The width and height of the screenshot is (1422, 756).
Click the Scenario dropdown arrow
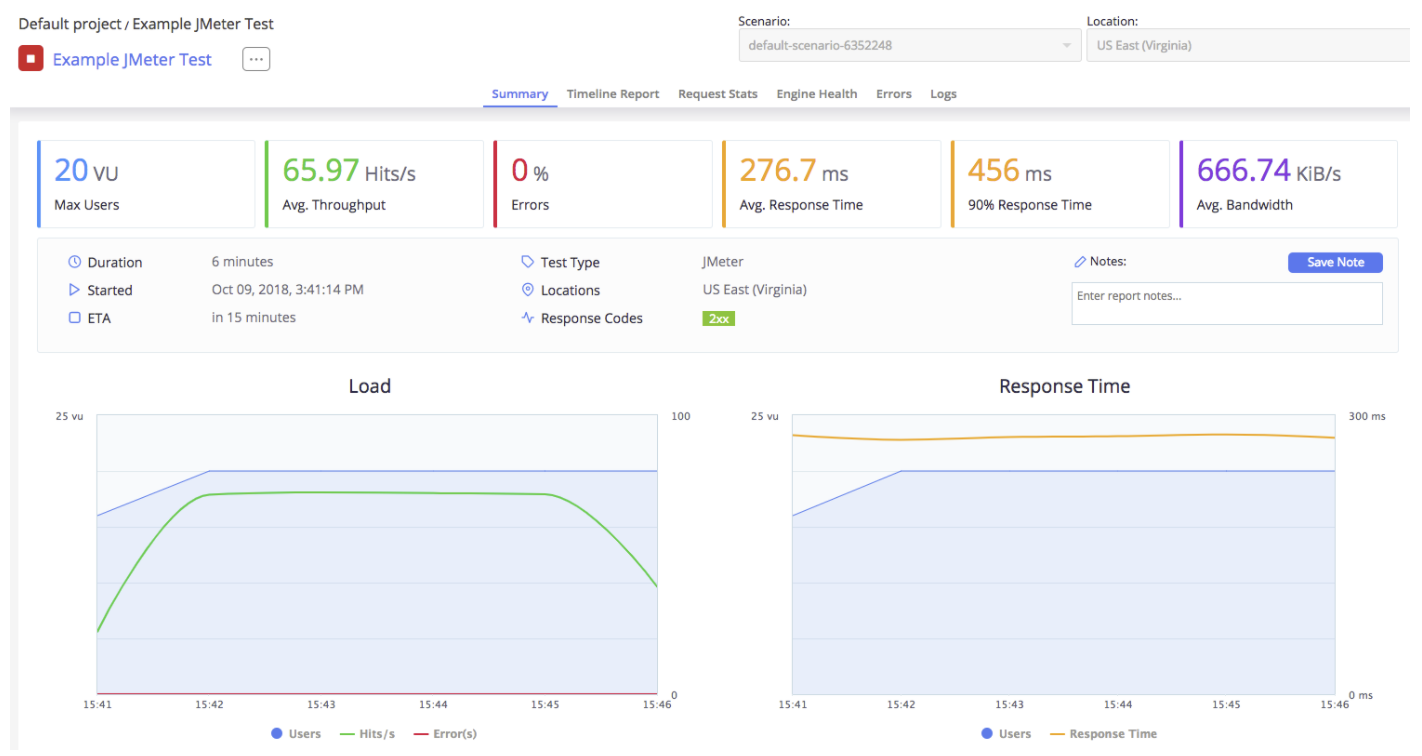click(1066, 46)
